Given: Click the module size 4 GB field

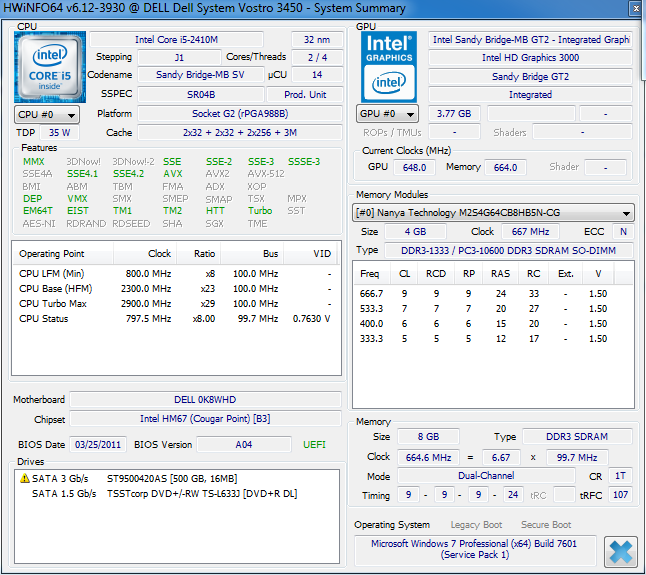Looking at the screenshot, I should point(415,231).
